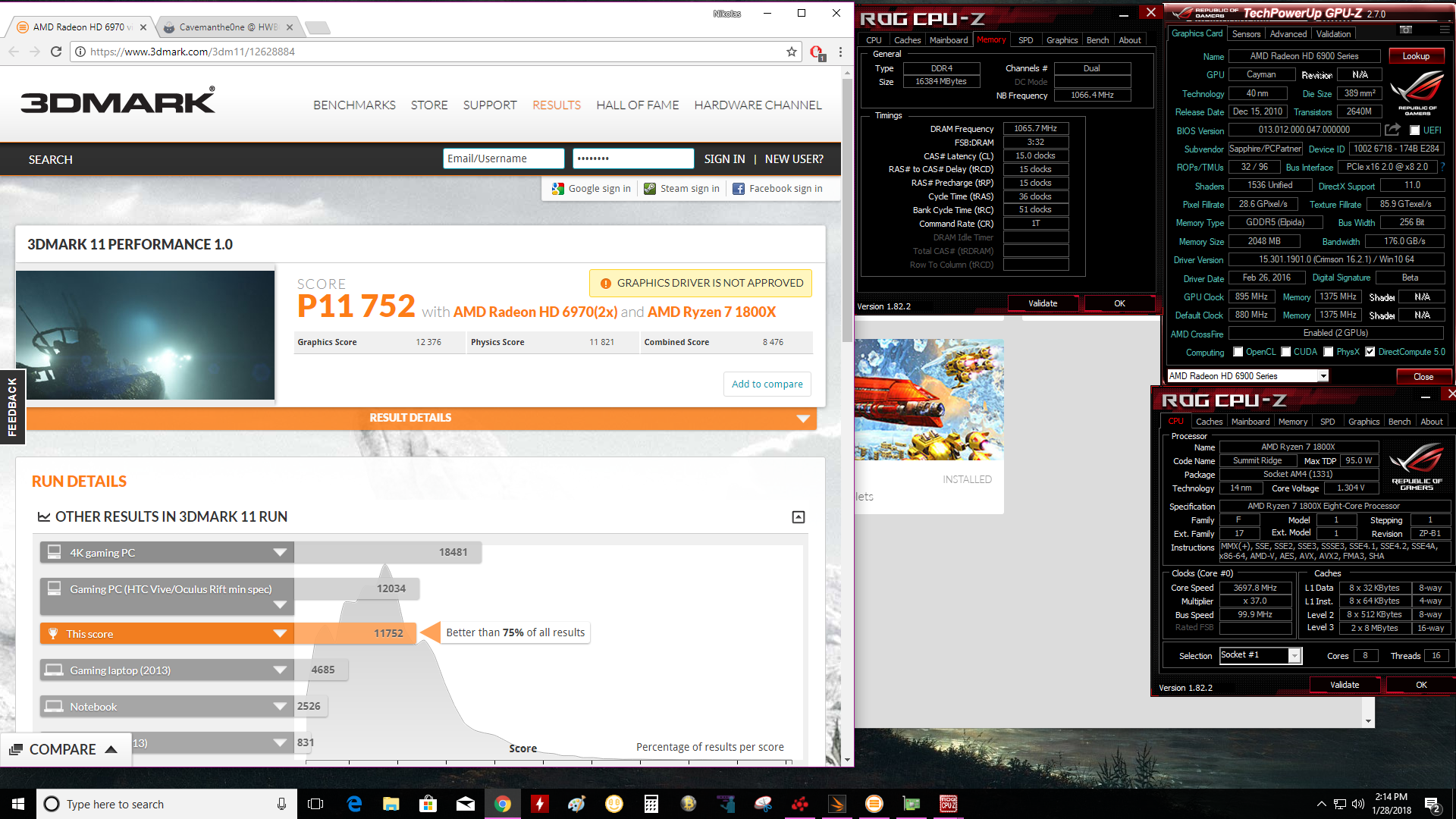Toggle the UEFI checkbox in GPU-Z
Image resolution: width=1456 pixels, height=819 pixels.
pos(1414,130)
